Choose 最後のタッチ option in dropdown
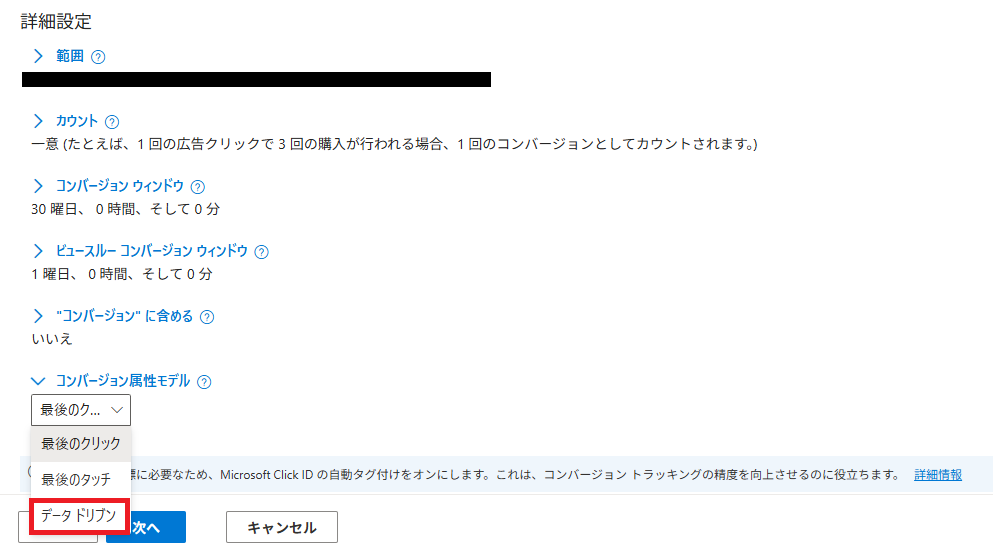Image resolution: width=993 pixels, height=546 pixels. click(x=81, y=479)
